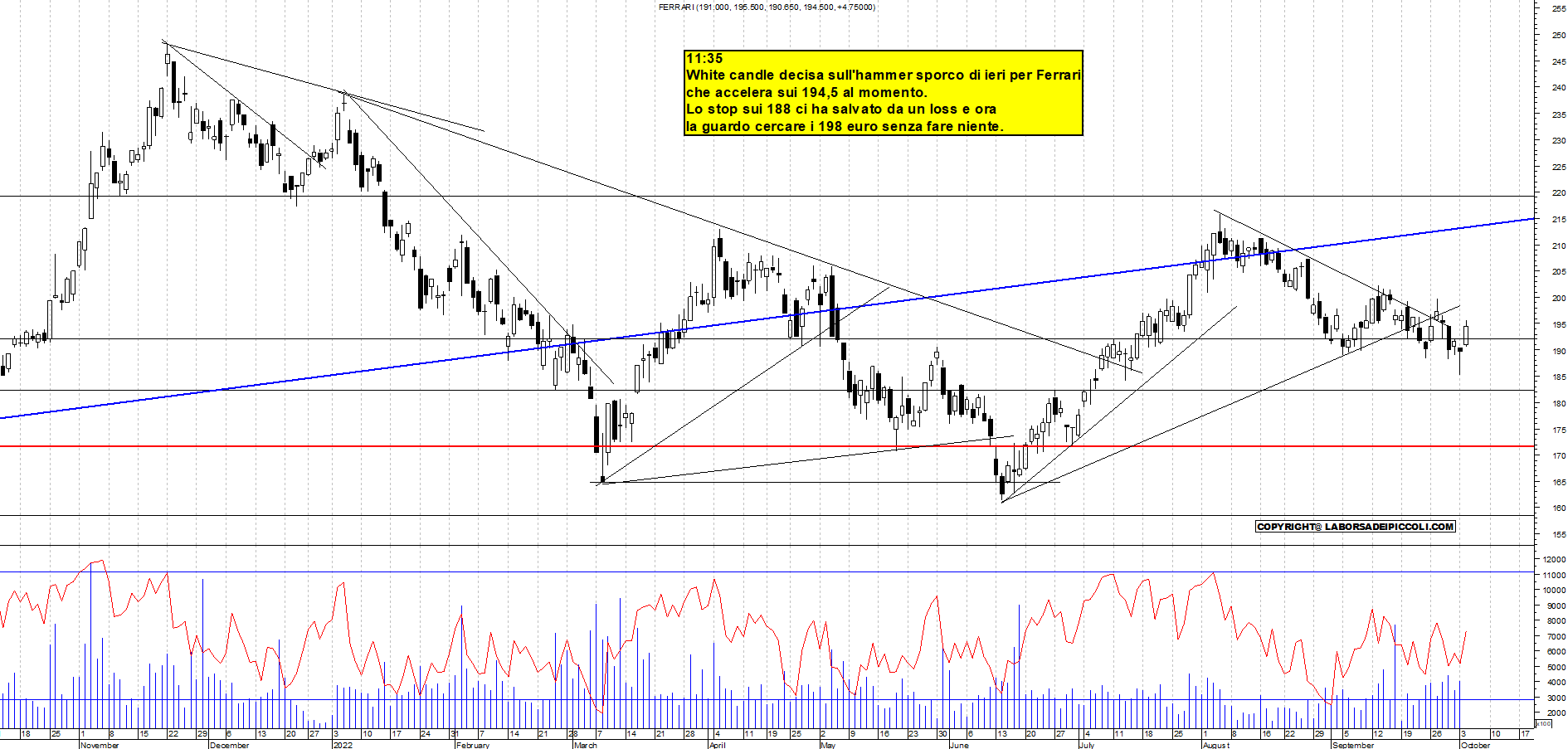
Task: Click the 255 price axis label
Action: coord(1559,8)
